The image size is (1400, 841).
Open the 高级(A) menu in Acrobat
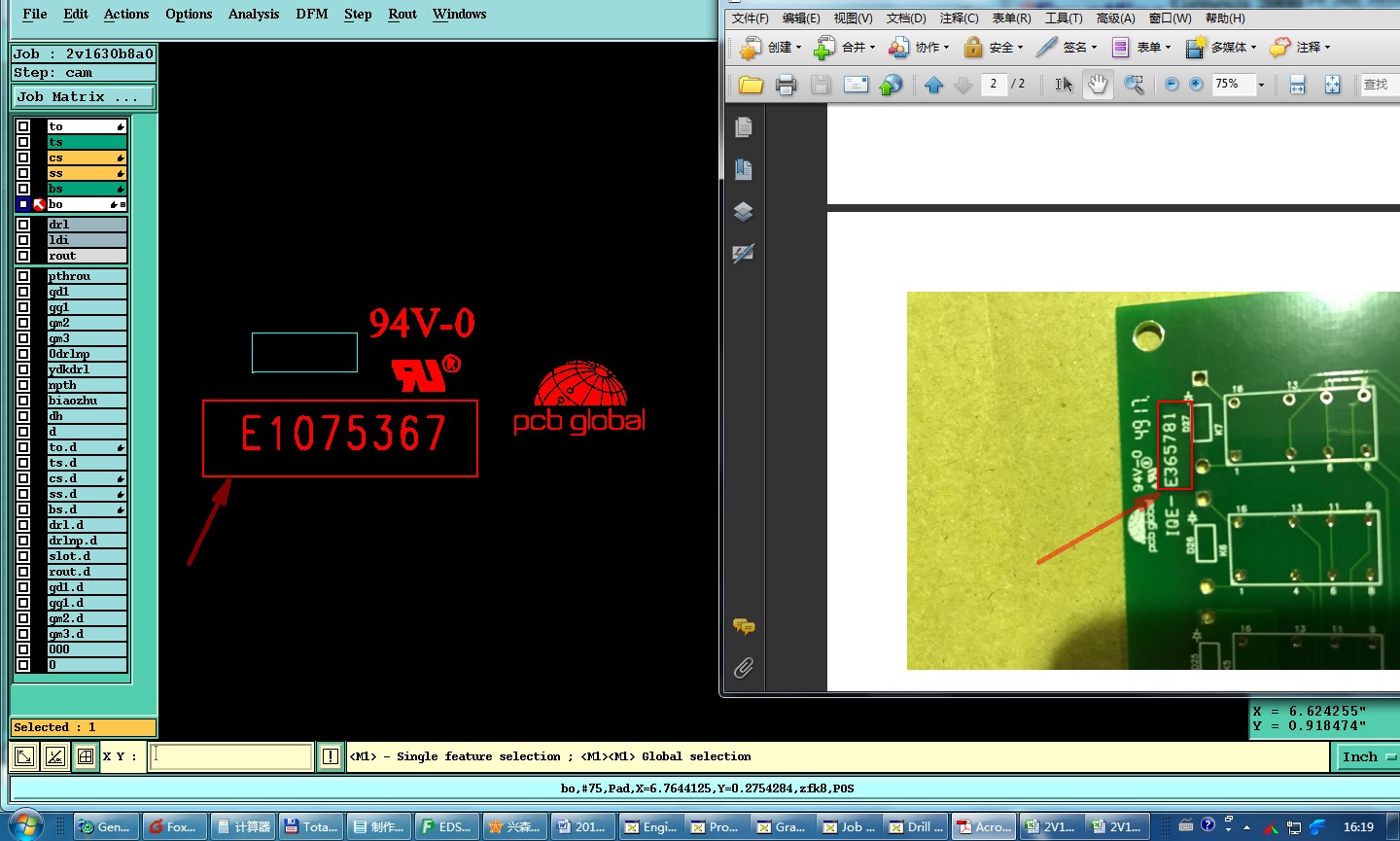pos(1115,18)
